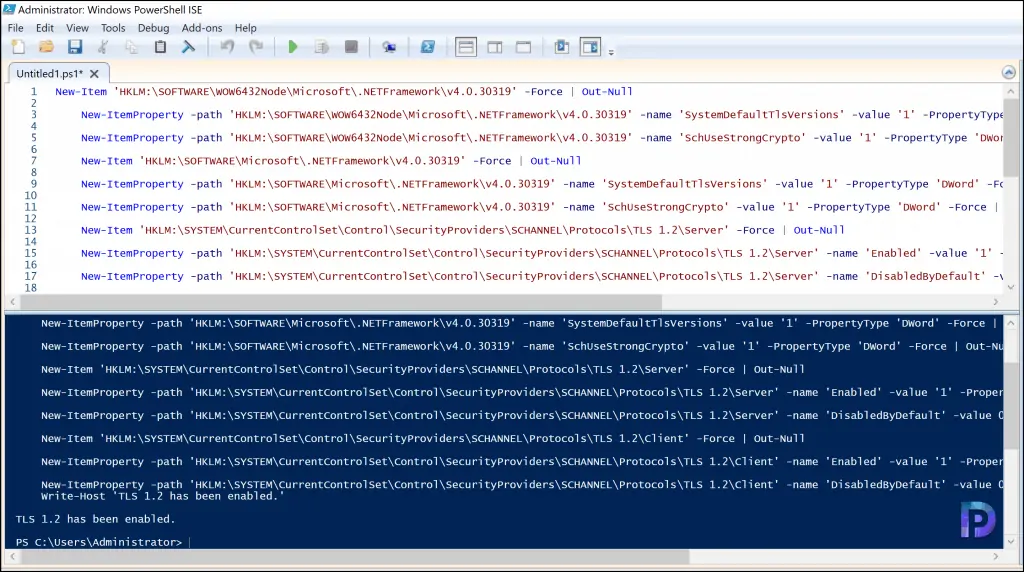Click line 7 'New-Item' NETFramework command
Viewport: 1024px width, 572px height.
click(x=331, y=161)
